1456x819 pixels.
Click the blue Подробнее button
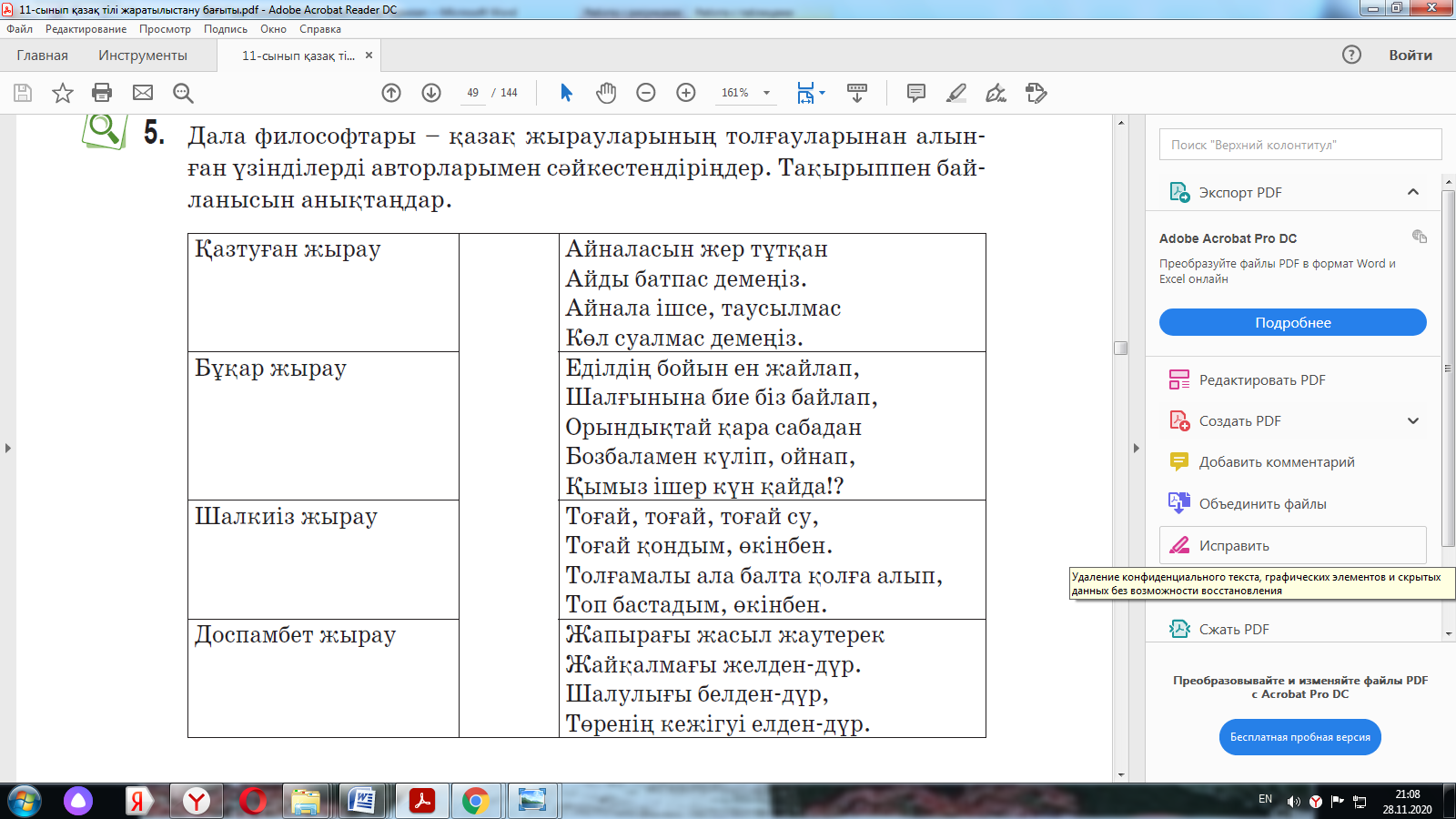1293,322
